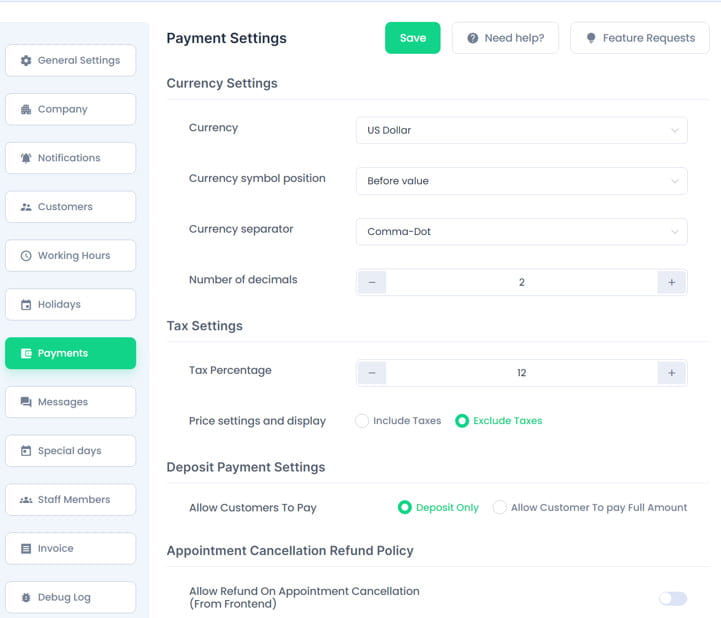Click the building icon beside Company
The height and width of the screenshot is (618, 721).
tap(26, 109)
